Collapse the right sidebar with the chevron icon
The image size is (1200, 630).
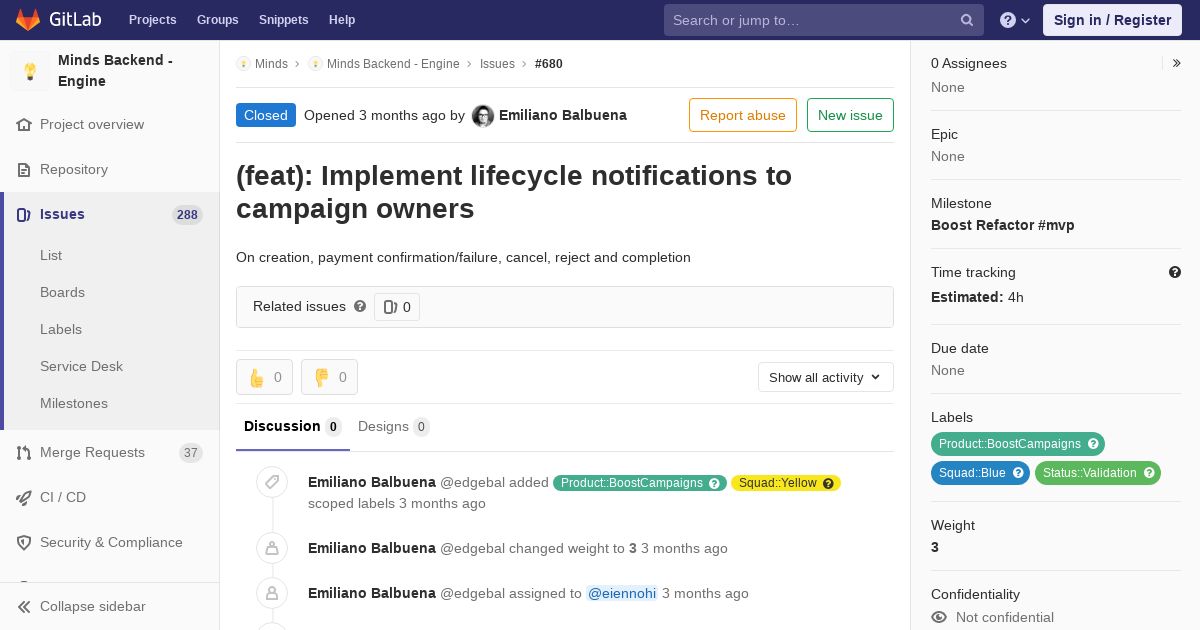point(1177,63)
